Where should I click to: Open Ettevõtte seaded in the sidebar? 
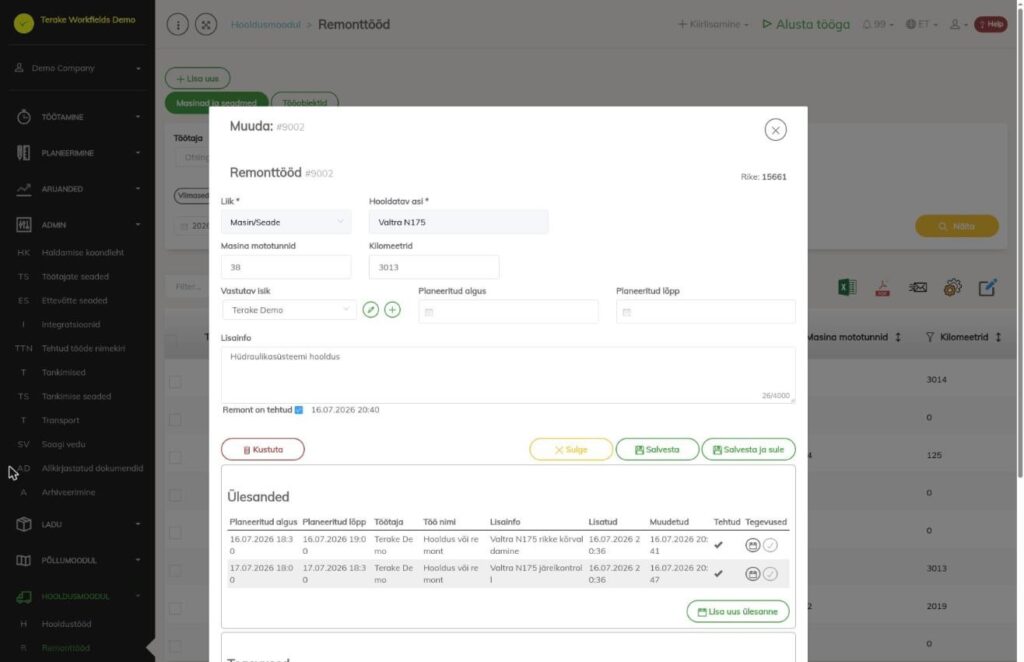coord(74,300)
